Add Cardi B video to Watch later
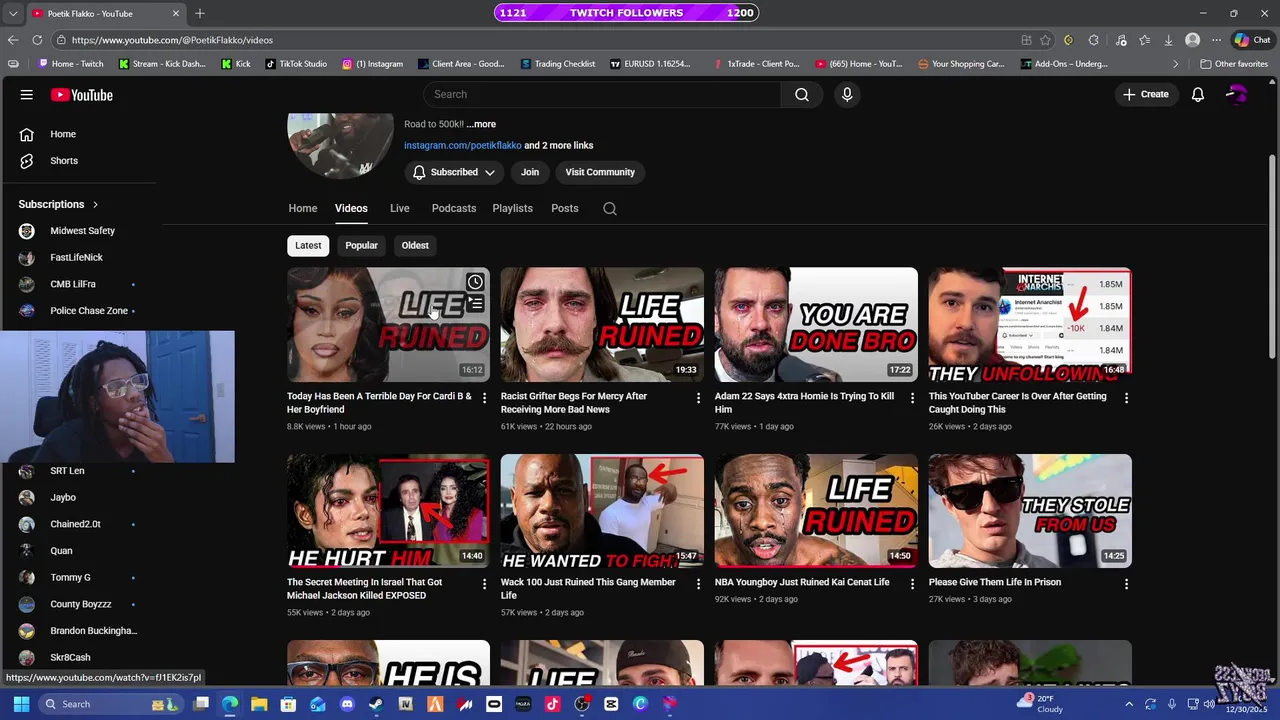This screenshot has height=720, width=1280. click(x=475, y=282)
